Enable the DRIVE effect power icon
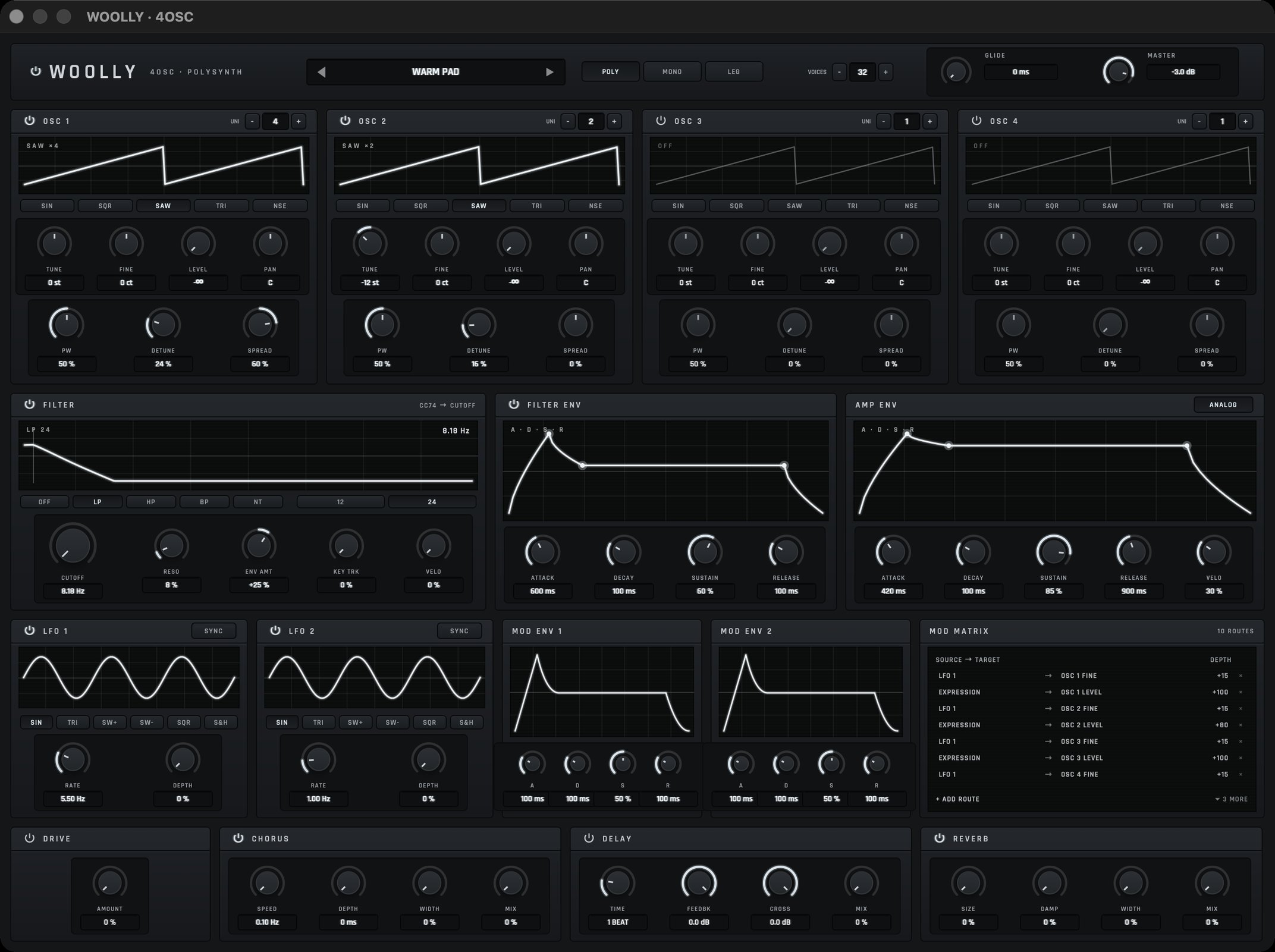The height and width of the screenshot is (952, 1275). click(x=29, y=838)
